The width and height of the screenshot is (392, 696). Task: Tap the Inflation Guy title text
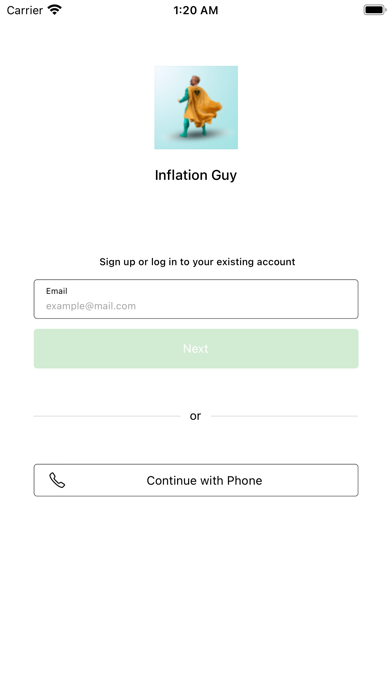(x=196, y=175)
